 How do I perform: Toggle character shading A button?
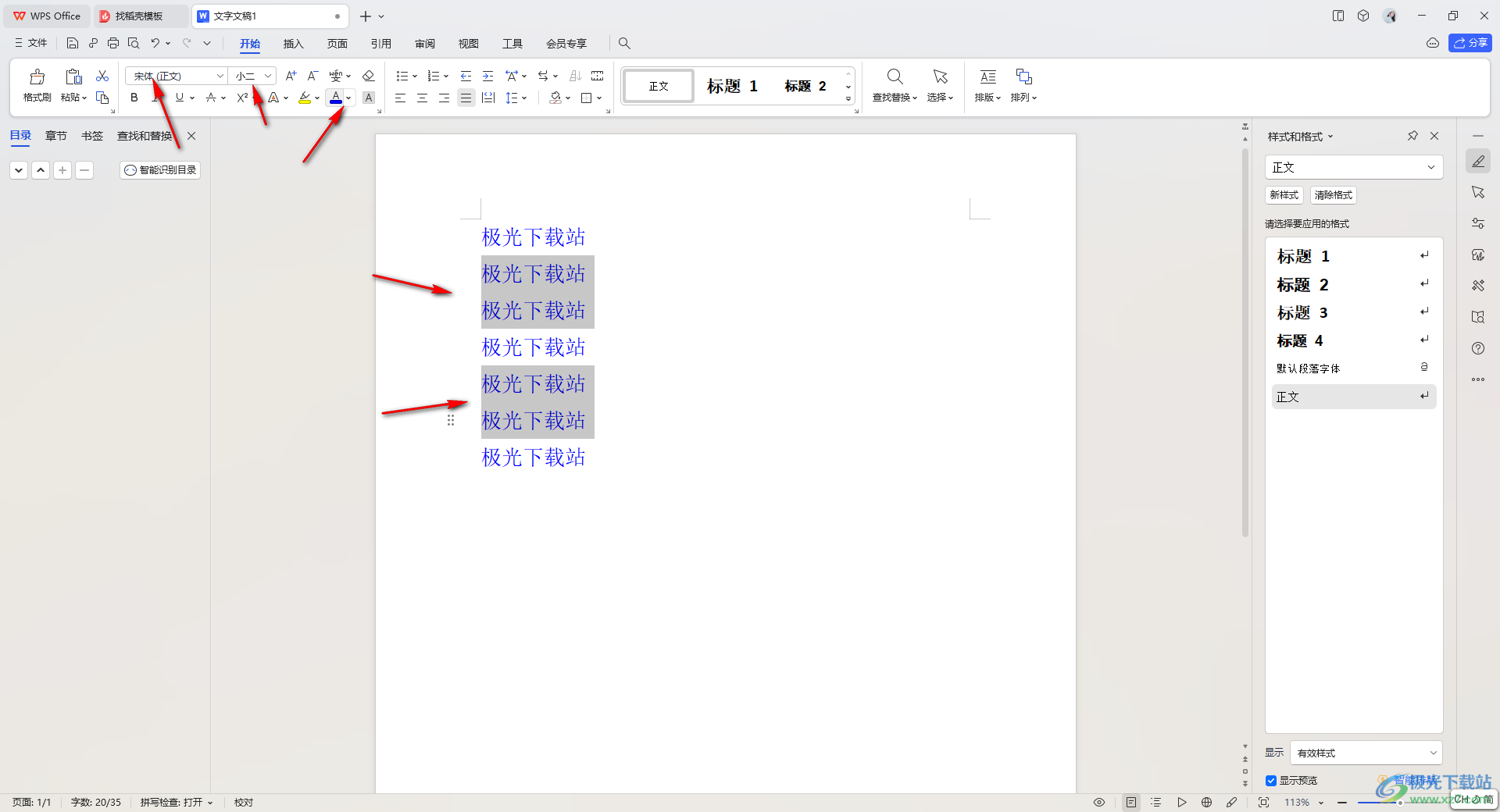pyautogui.click(x=369, y=98)
